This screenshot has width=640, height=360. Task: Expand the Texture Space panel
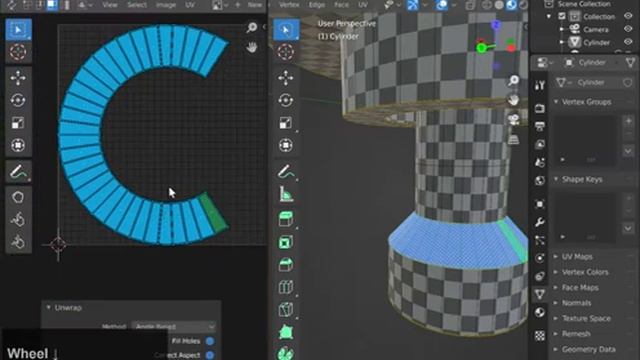coord(556,318)
